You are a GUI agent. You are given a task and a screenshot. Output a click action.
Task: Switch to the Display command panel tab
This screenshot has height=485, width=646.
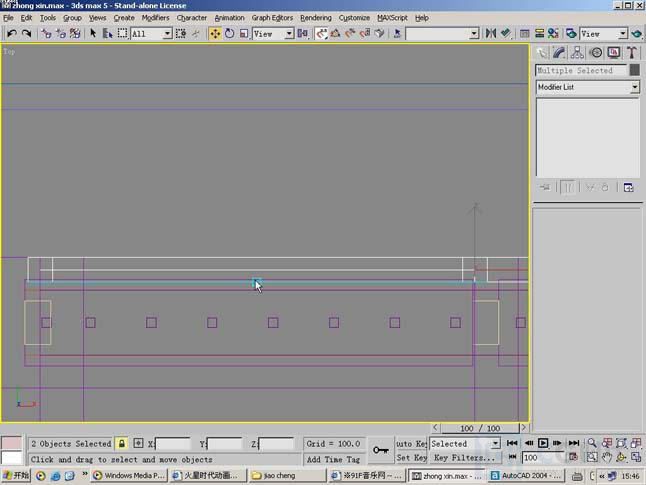(614, 53)
